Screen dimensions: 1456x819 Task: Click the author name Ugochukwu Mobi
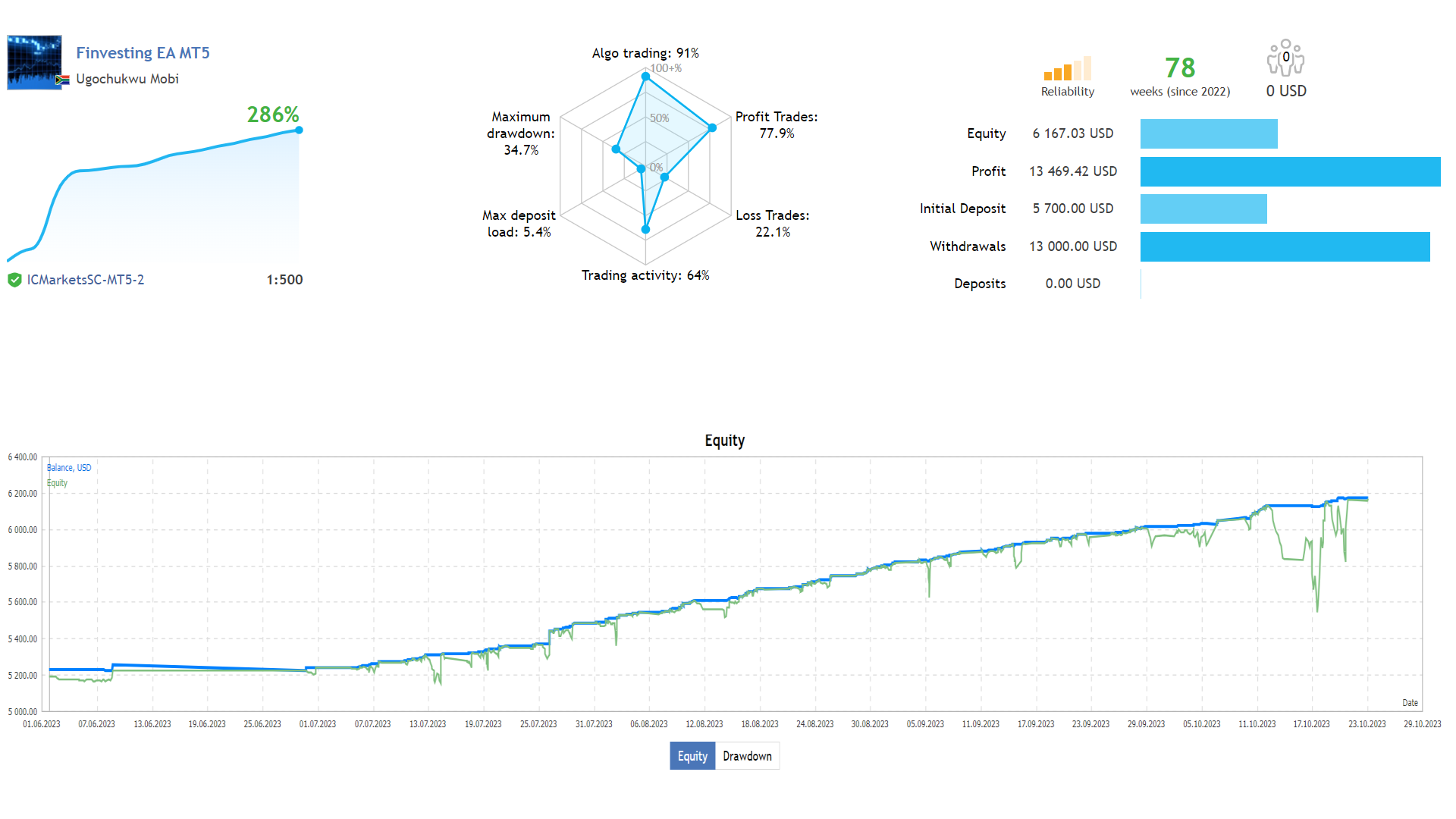[127, 79]
